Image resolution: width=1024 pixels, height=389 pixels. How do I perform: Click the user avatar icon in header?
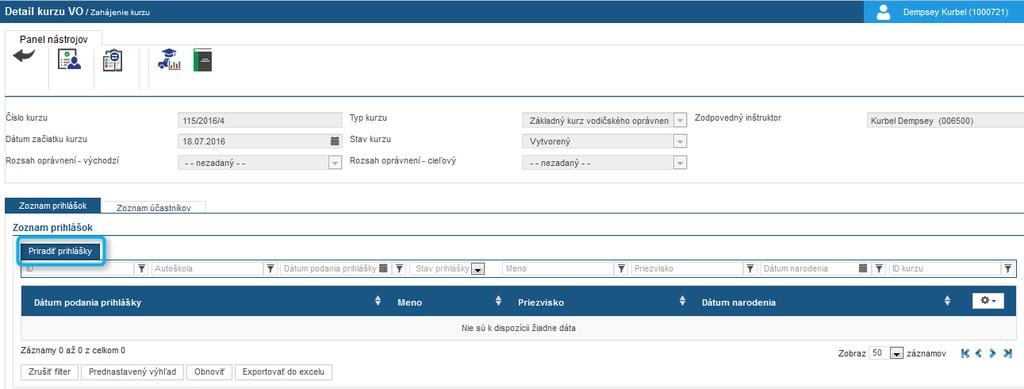coord(884,12)
